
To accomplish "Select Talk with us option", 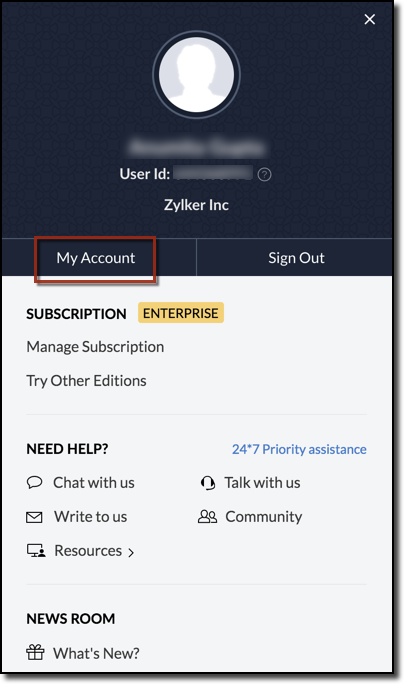I will 262,482.
